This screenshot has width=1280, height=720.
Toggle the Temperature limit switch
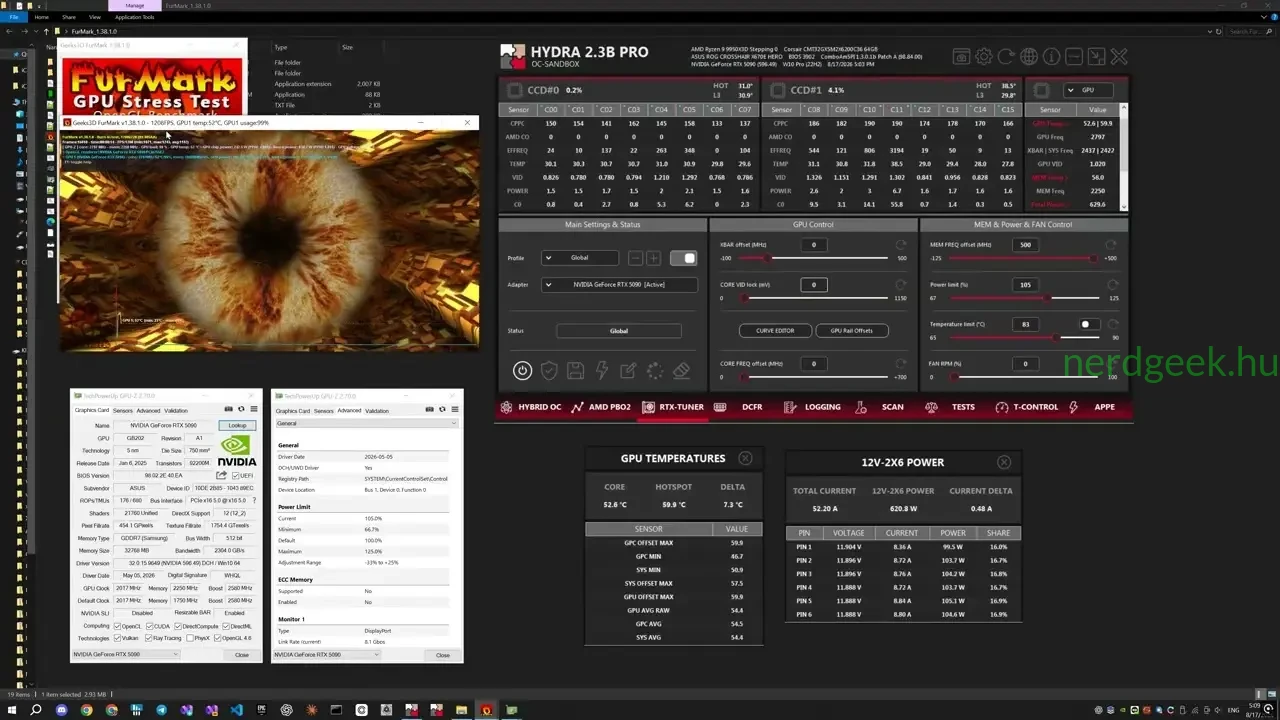tap(1090, 324)
